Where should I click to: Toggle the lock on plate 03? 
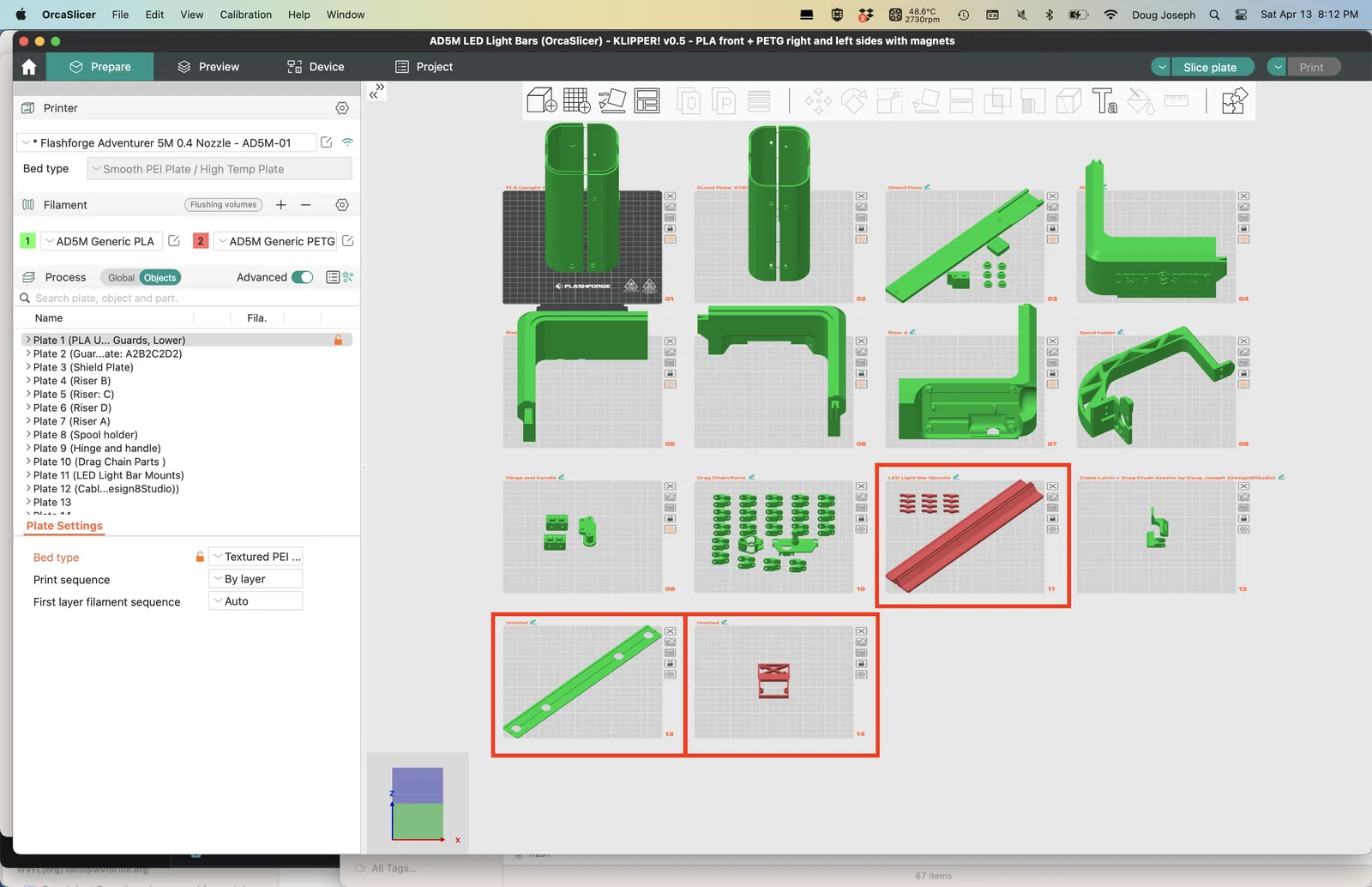[1053, 228]
